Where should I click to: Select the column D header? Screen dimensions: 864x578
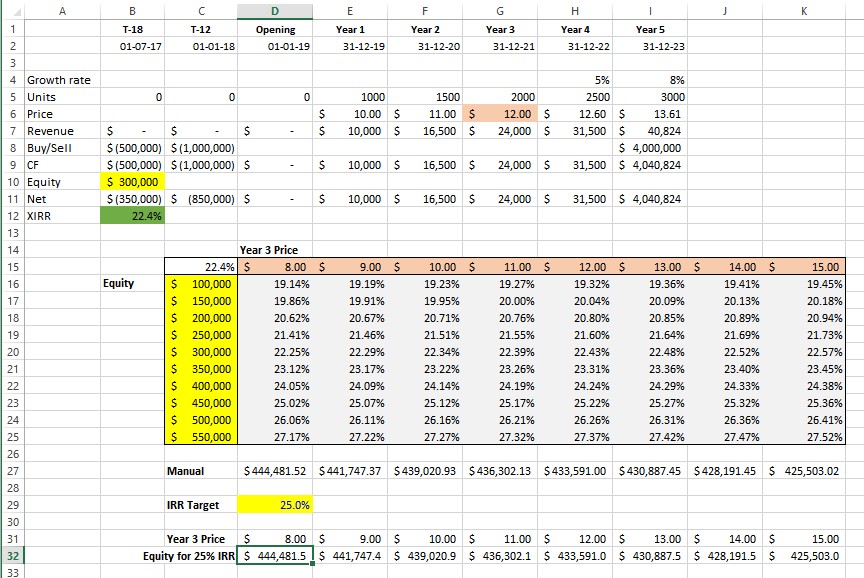[x=276, y=10]
